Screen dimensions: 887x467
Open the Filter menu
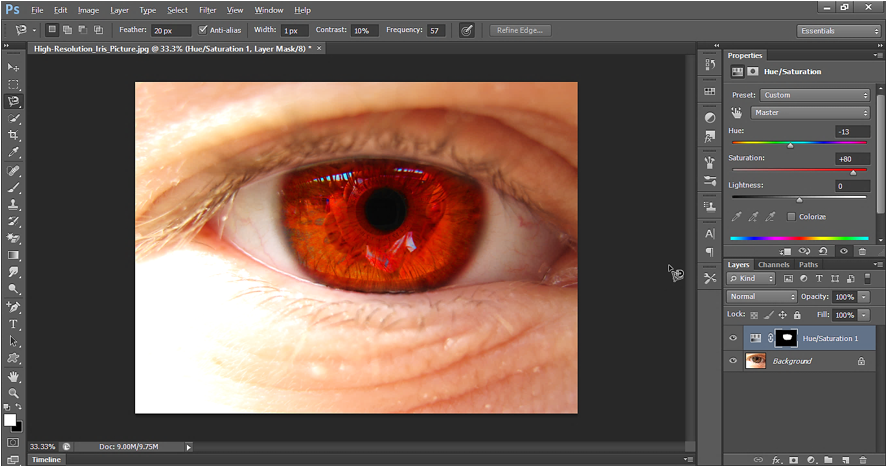pyautogui.click(x=207, y=10)
